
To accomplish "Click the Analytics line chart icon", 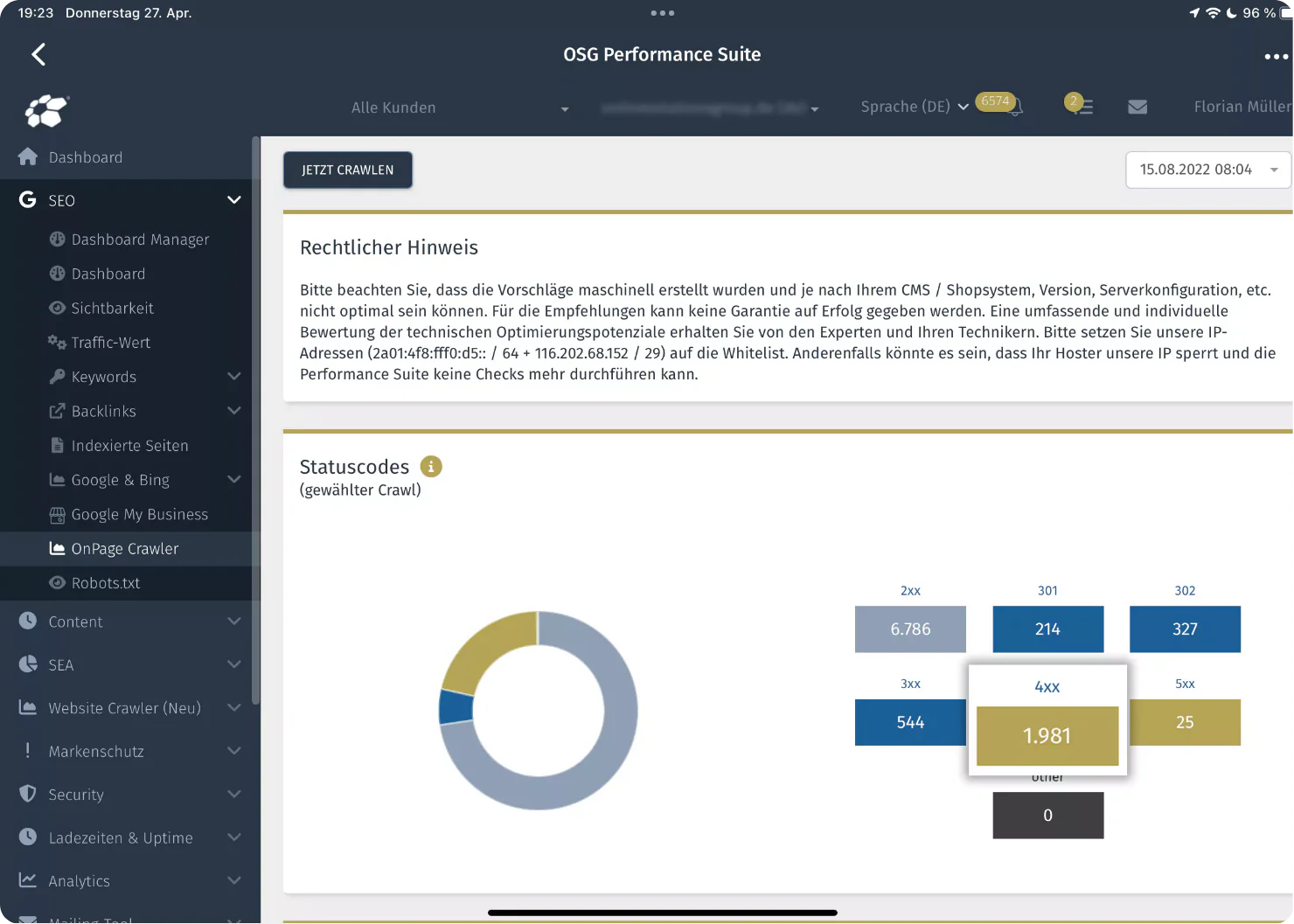I will 28,879.
